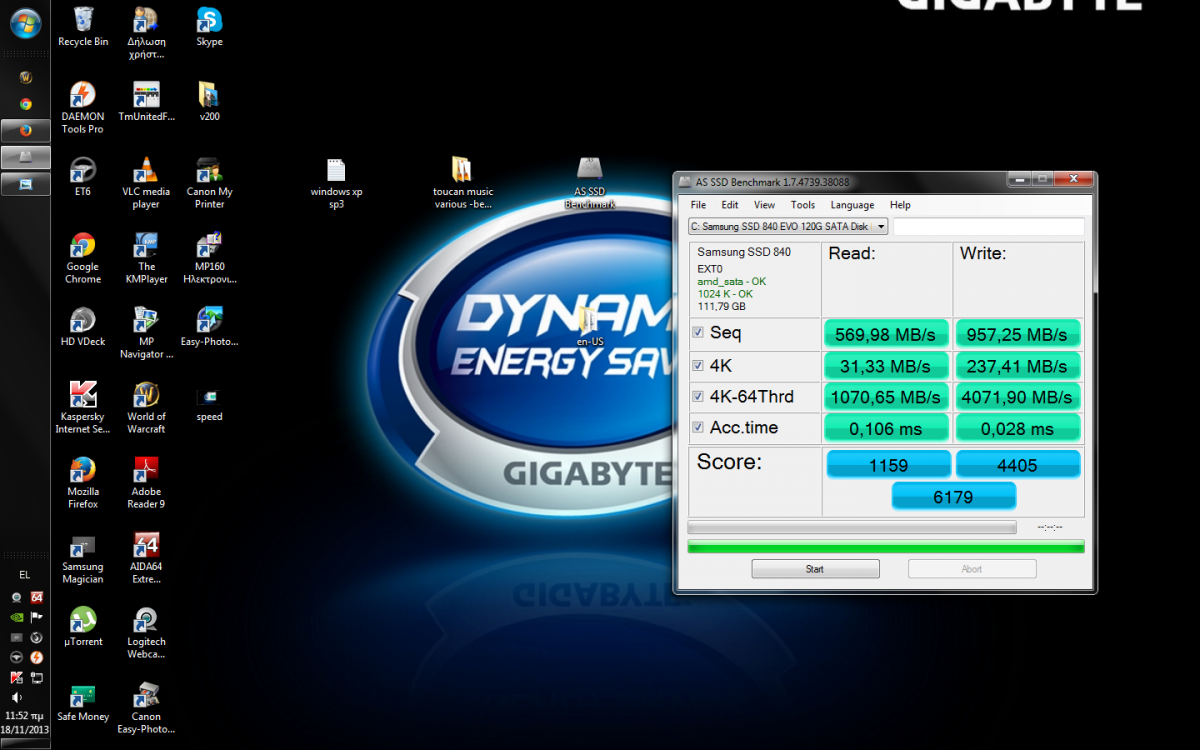Launch Skype from the desktop
The width and height of the screenshot is (1200, 750).
[x=209, y=27]
